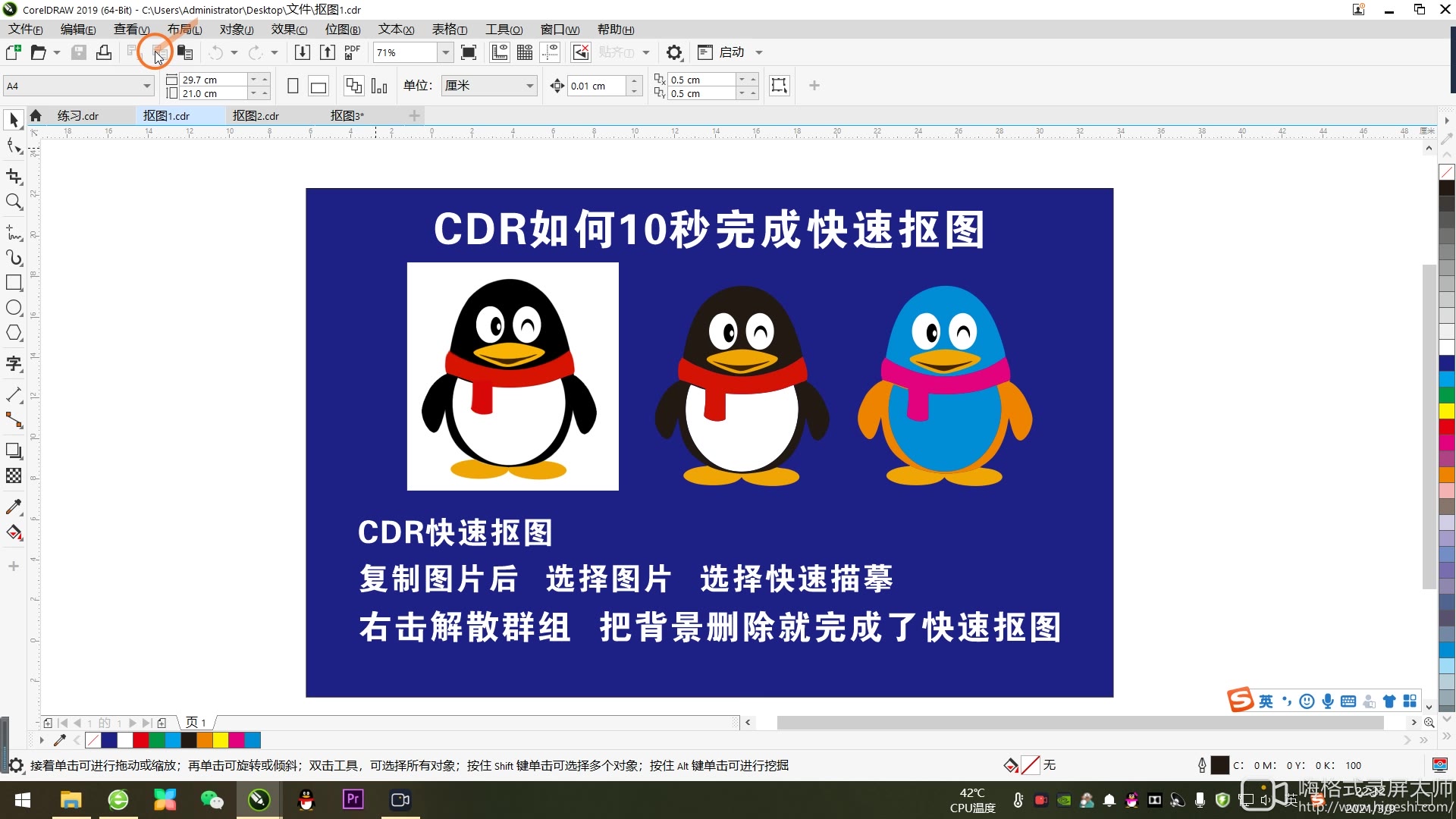Screen dimensions: 1456x819
Task: Open the zoom level 71% dropdown
Action: click(x=446, y=52)
